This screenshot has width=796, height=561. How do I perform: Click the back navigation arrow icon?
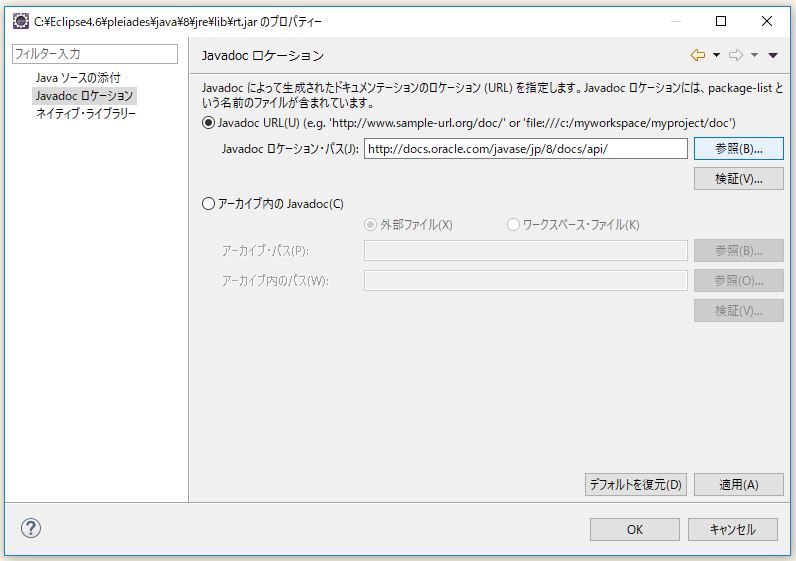point(698,55)
